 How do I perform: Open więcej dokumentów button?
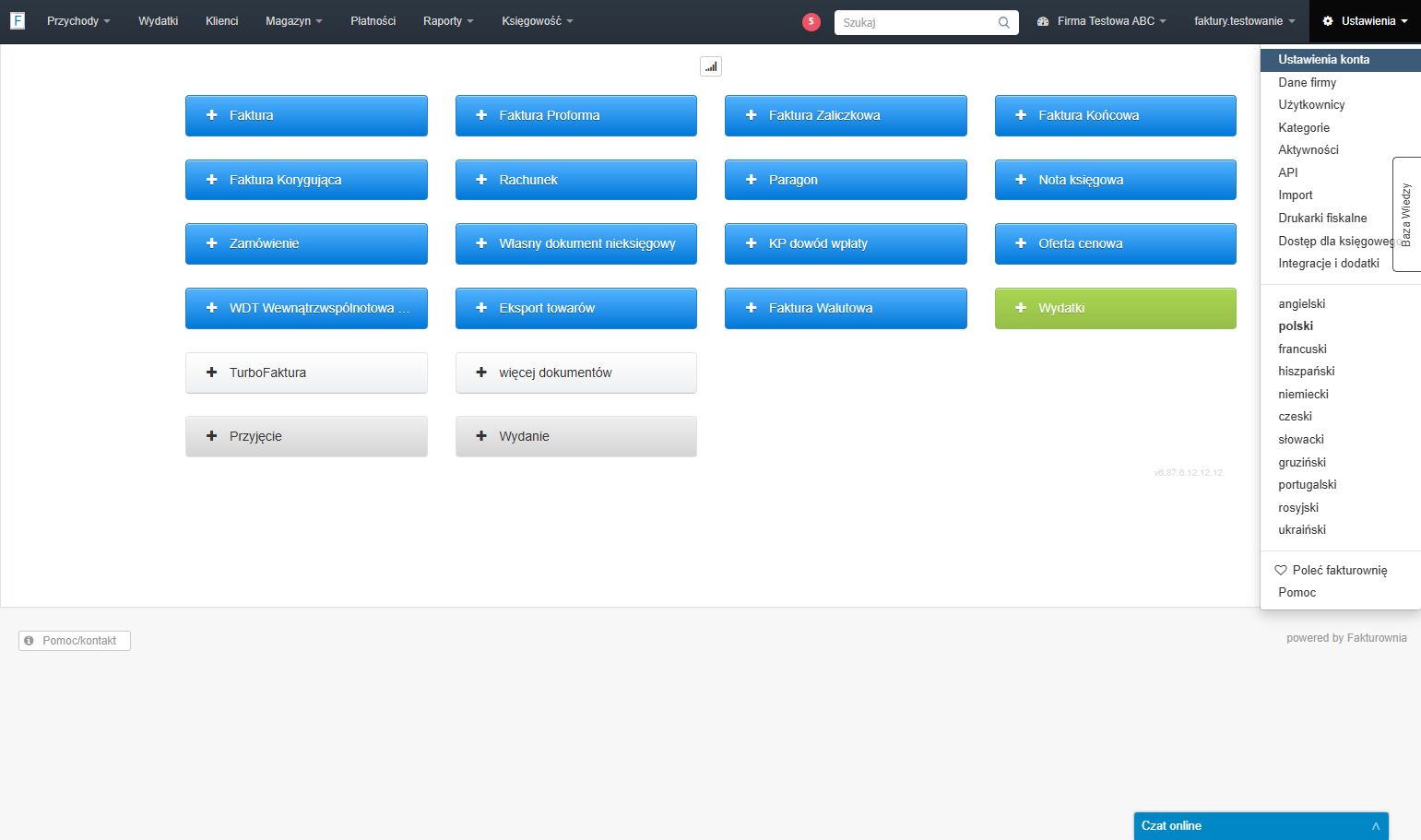click(576, 373)
